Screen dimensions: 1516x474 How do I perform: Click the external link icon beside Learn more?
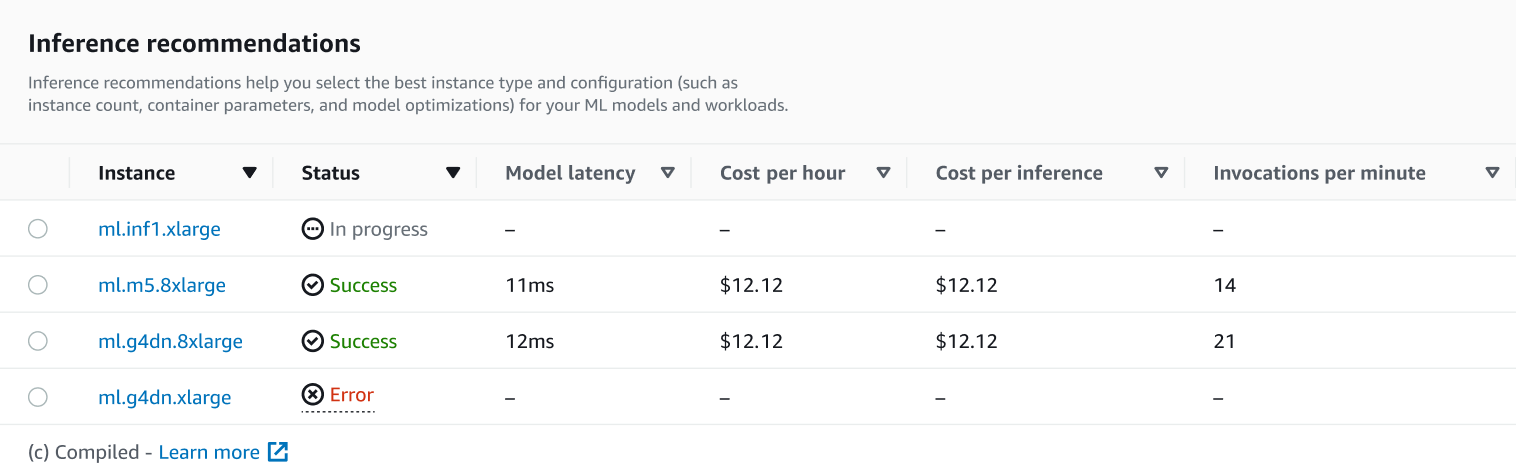(x=278, y=452)
